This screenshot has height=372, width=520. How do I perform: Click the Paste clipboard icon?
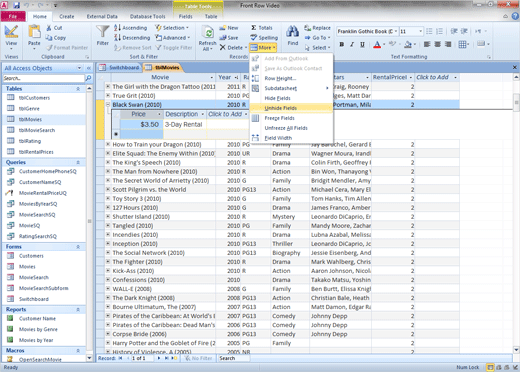[x=34, y=32]
